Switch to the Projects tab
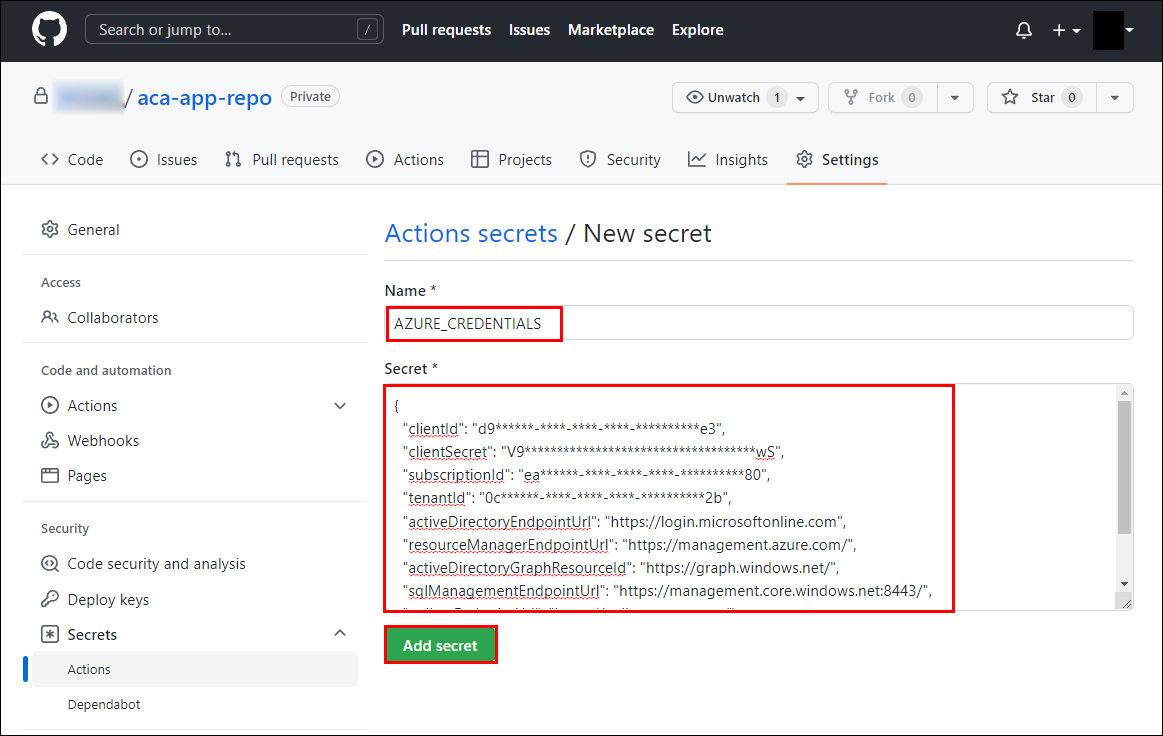This screenshot has height=736, width=1163. 512,160
